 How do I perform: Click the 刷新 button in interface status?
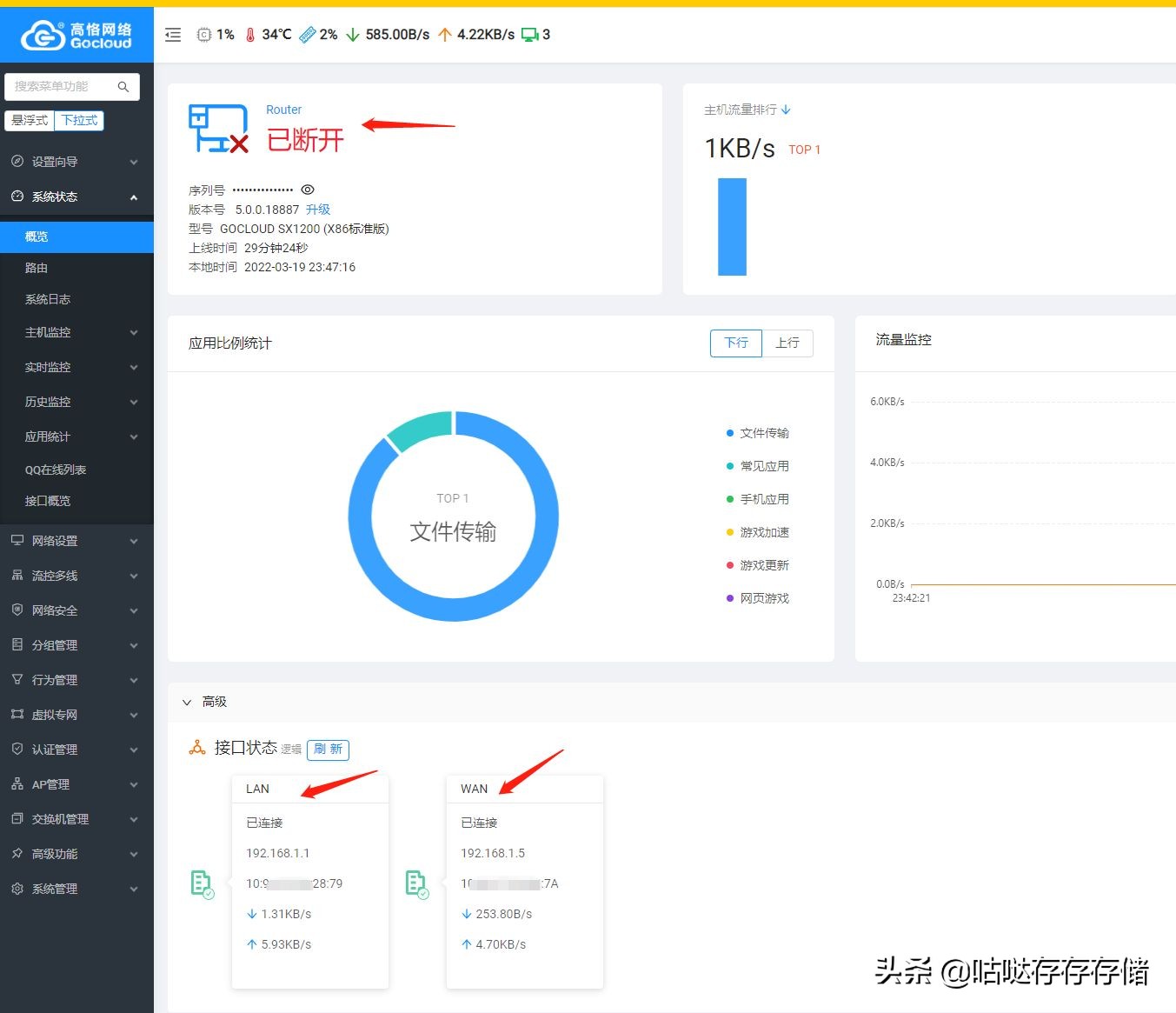pyautogui.click(x=328, y=749)
